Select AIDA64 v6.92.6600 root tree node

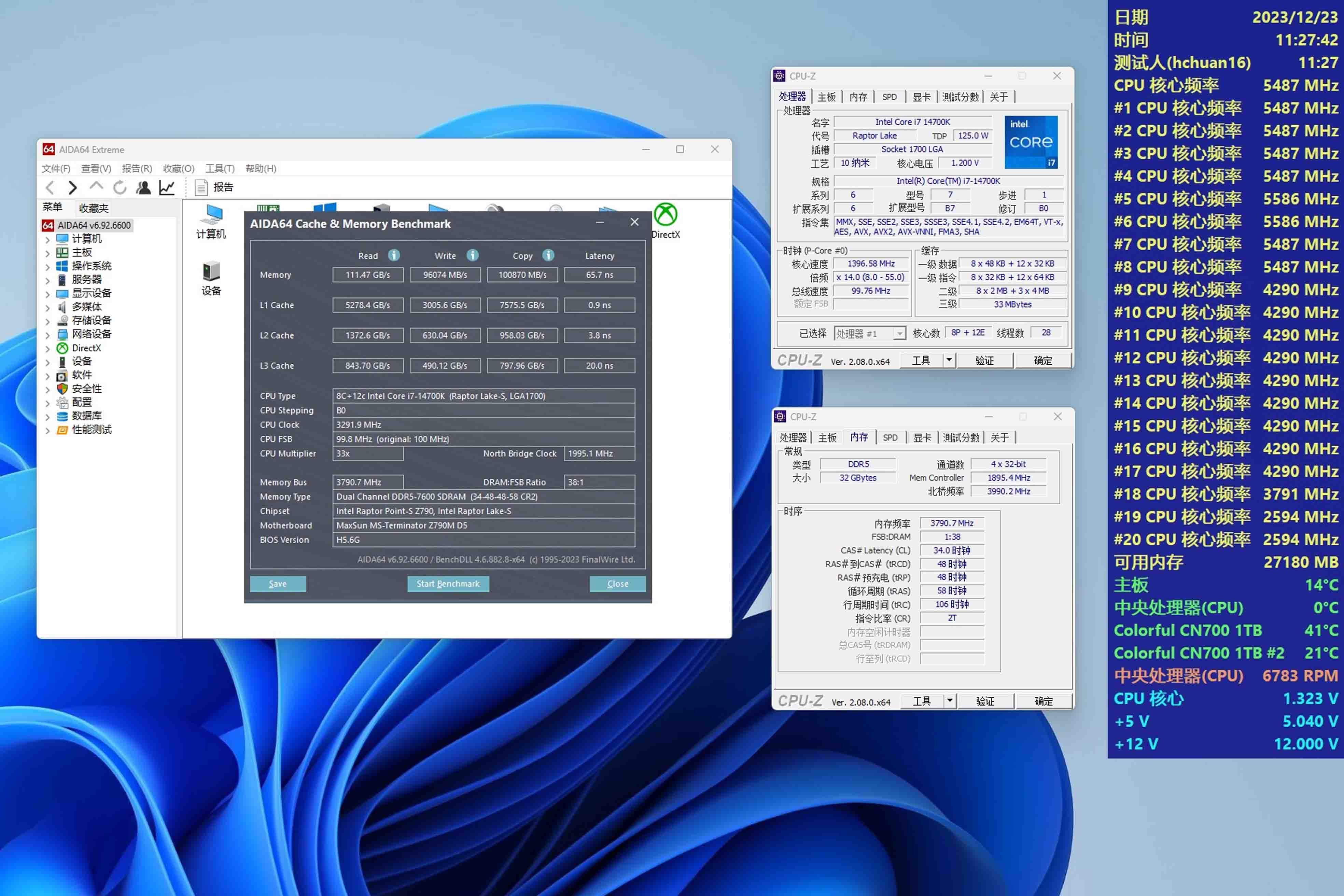[94, 225]
